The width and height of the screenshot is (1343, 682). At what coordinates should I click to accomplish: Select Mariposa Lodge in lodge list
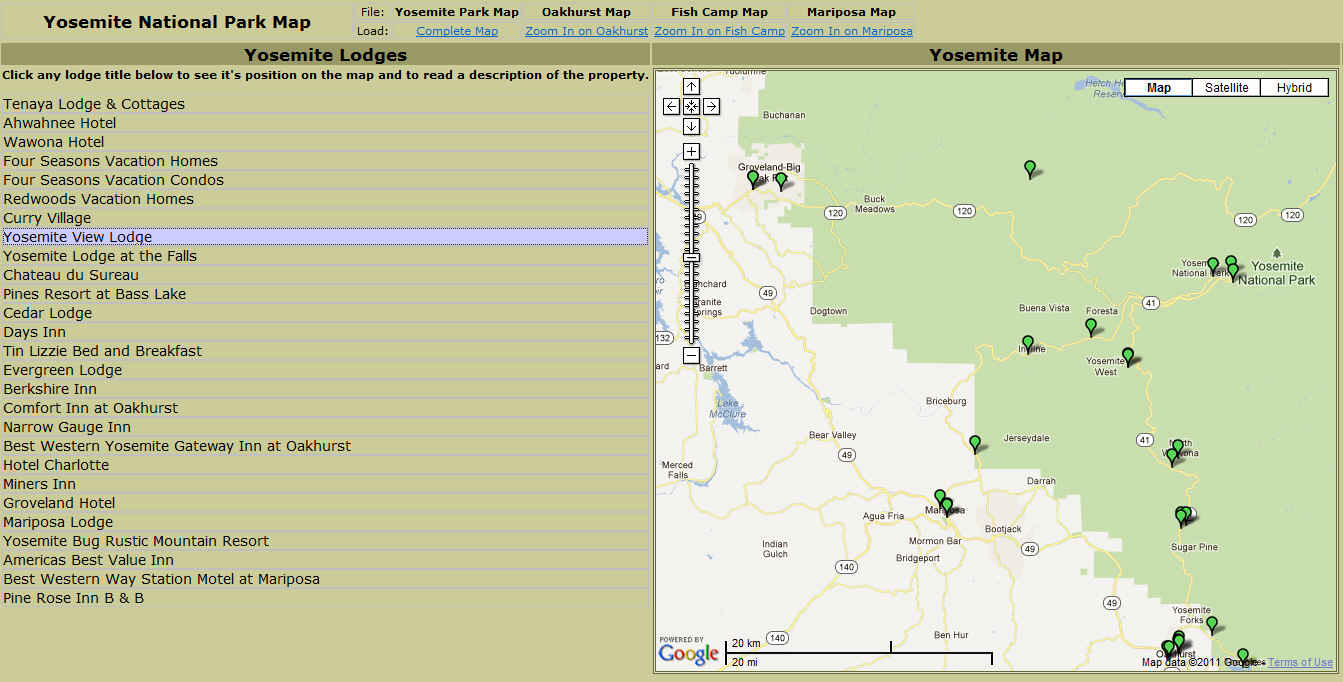325,522
